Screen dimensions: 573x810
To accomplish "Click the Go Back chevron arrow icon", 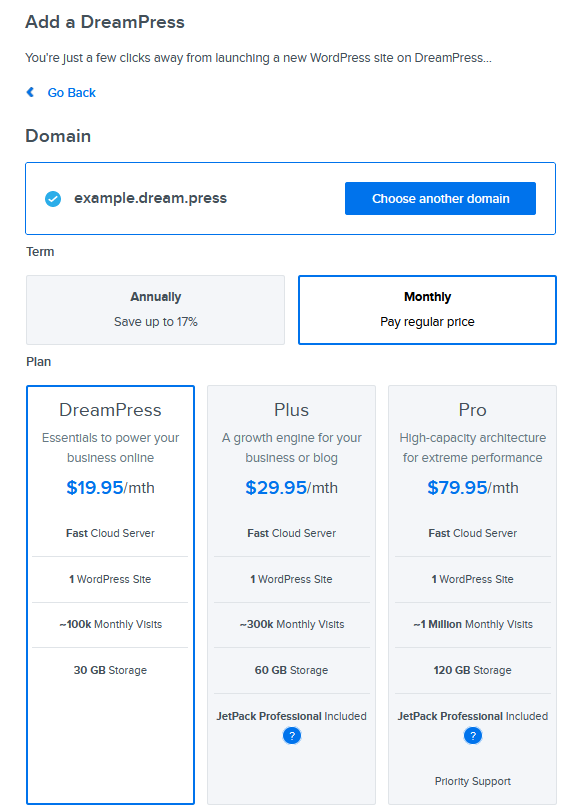I will click(x=30, y=92).
